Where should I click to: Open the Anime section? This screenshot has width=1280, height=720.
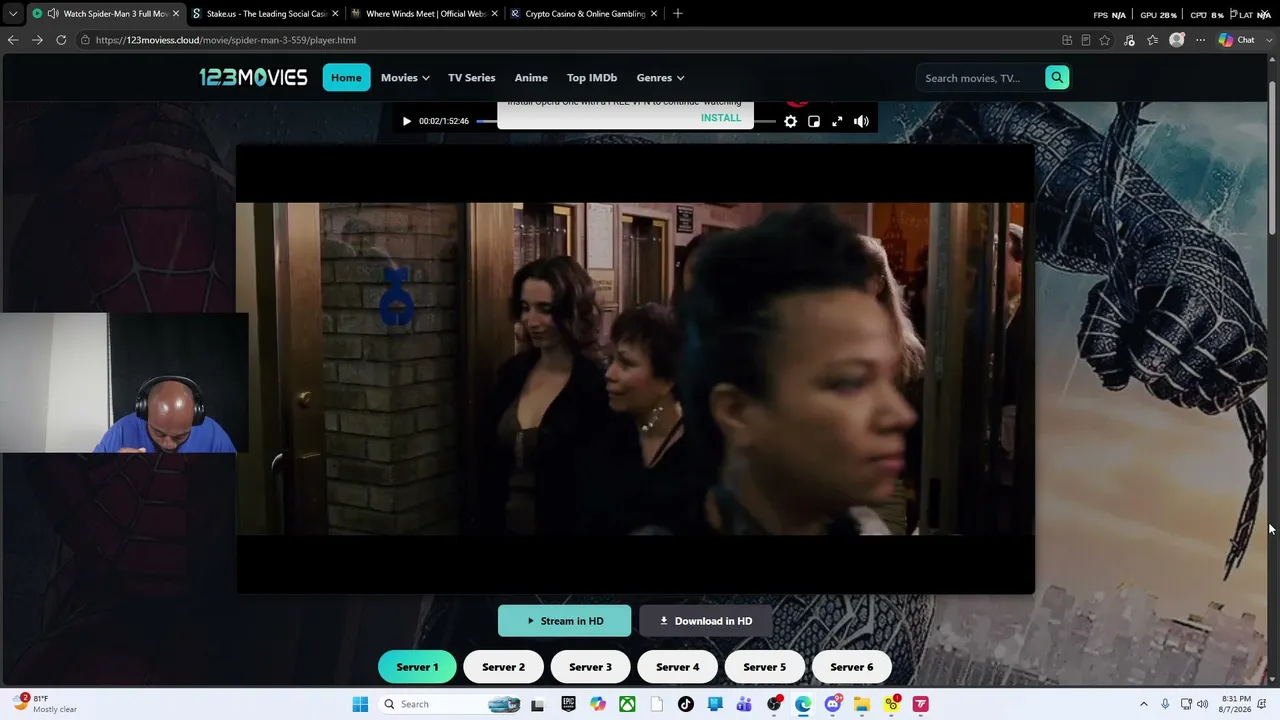(531, 77)
